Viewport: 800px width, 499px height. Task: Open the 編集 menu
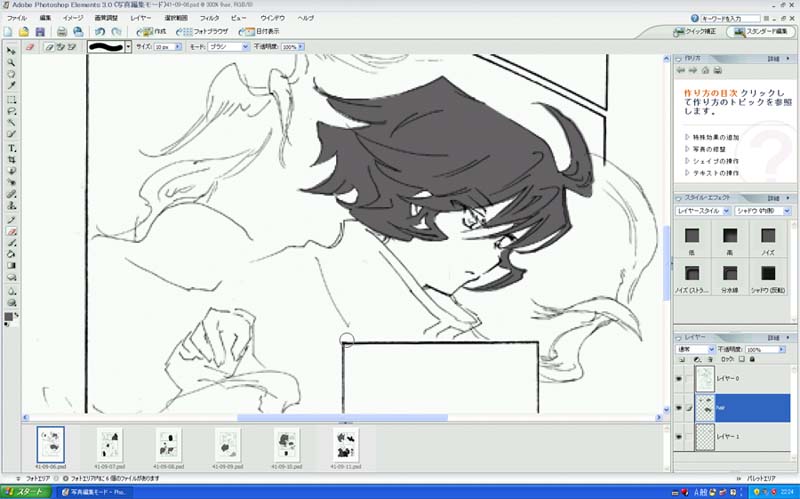(x=45, y=18)
